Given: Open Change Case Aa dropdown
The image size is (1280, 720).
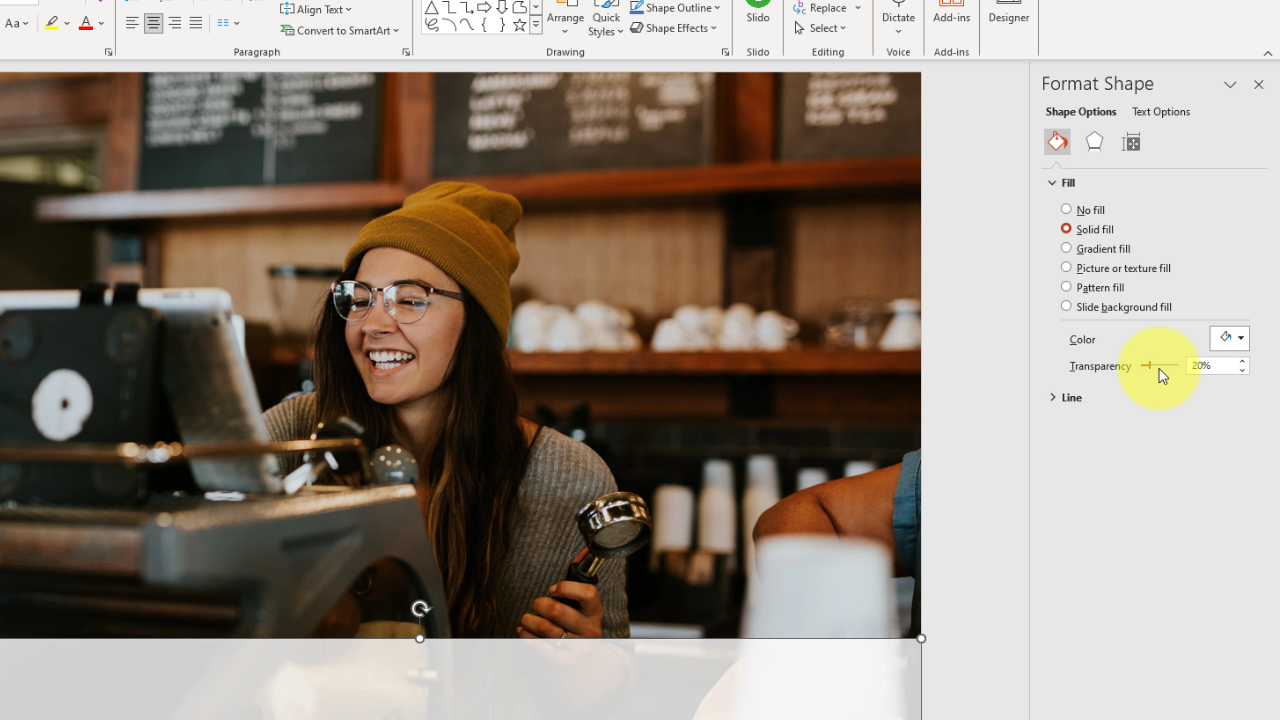Looking at the screenshot, I should [17, 23].
